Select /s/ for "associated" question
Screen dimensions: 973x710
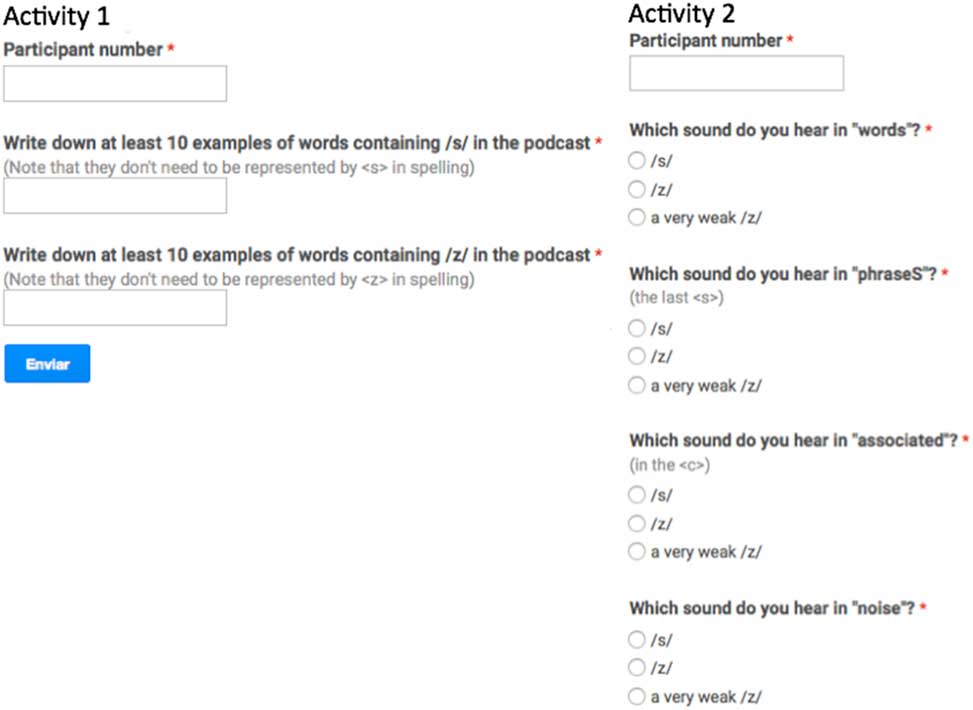click(x=637, y=494)
